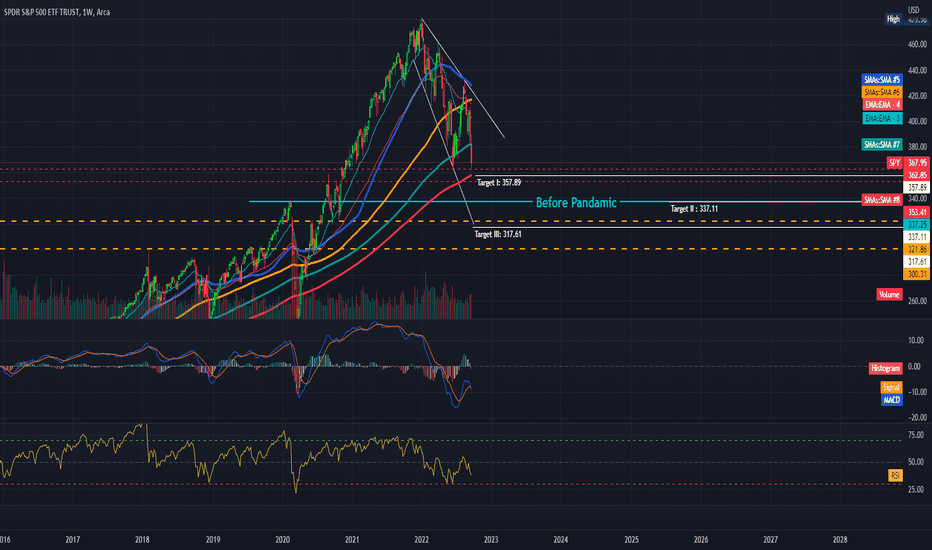Click the 2022 label on the time axis

pos(421,540)
